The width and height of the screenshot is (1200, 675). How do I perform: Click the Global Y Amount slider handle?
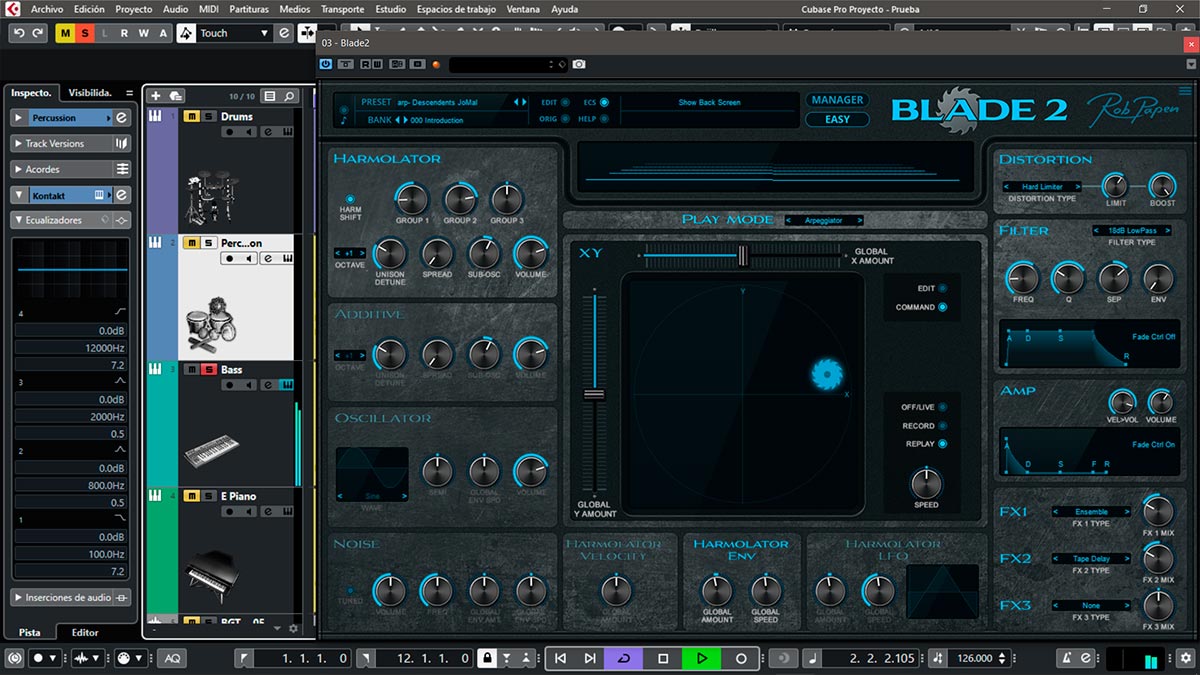594,394
